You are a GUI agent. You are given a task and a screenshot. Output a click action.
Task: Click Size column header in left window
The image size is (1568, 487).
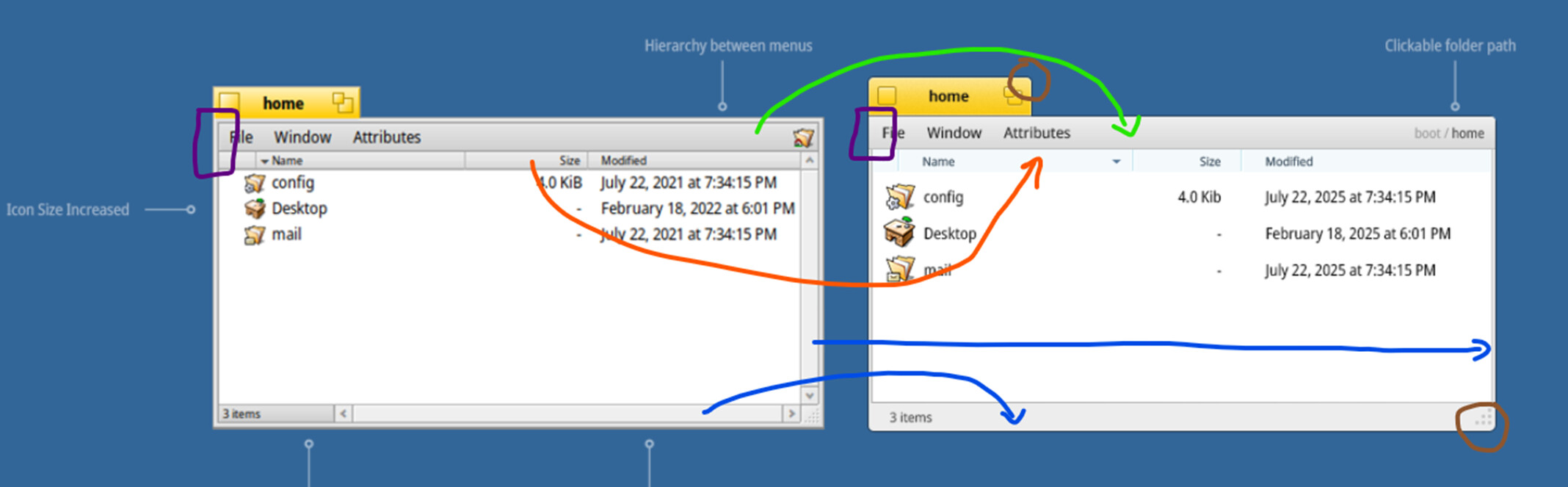pyautogui.click(x=526, y=160)
